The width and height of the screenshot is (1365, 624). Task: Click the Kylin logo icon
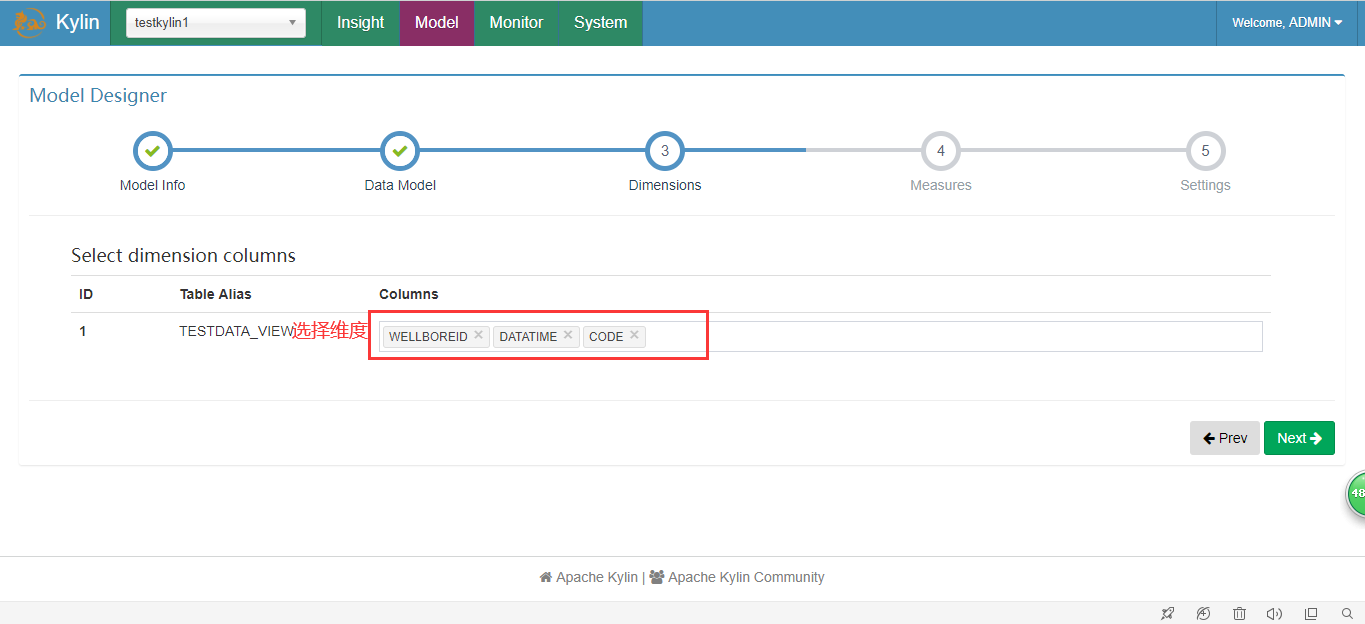pos(30,22)
